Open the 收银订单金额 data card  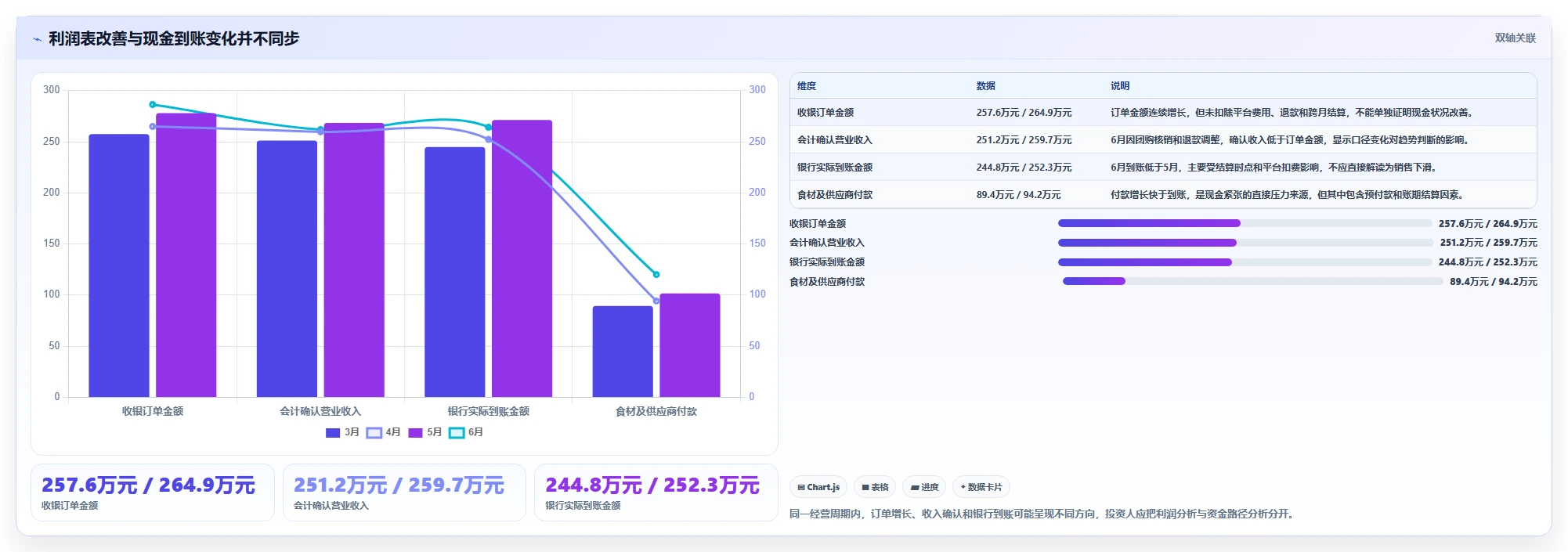coord(153,492)
